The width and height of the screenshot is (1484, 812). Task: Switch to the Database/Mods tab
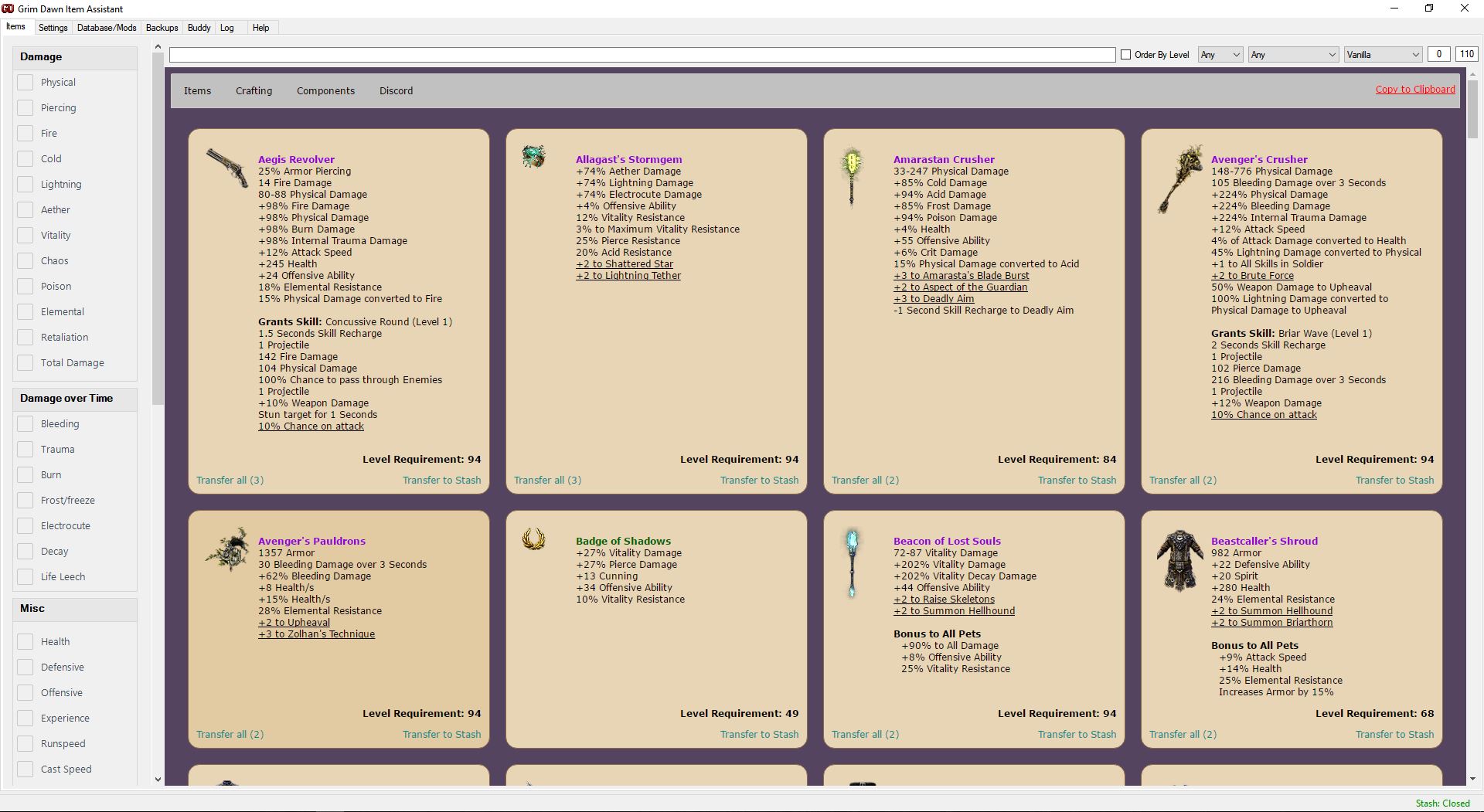coord(107,28)
